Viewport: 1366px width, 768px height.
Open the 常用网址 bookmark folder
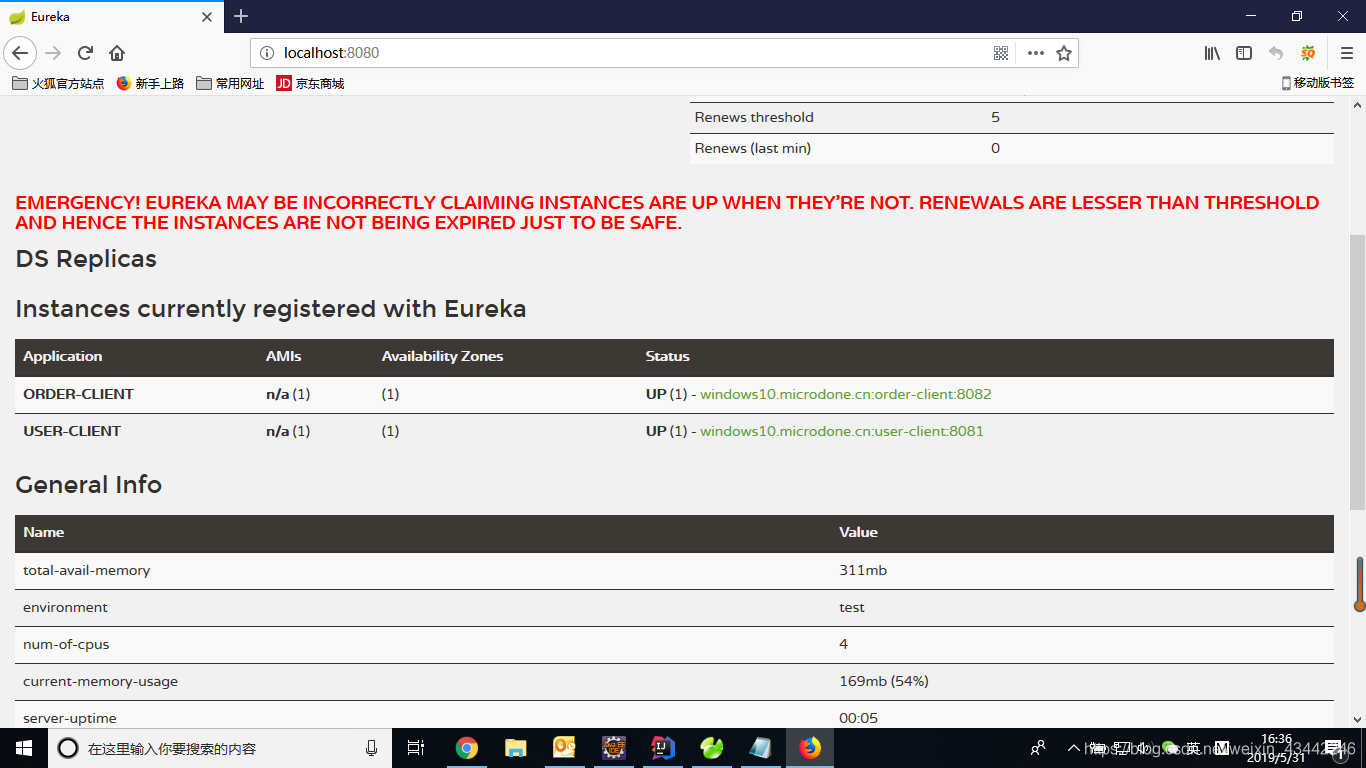(230, 84)
